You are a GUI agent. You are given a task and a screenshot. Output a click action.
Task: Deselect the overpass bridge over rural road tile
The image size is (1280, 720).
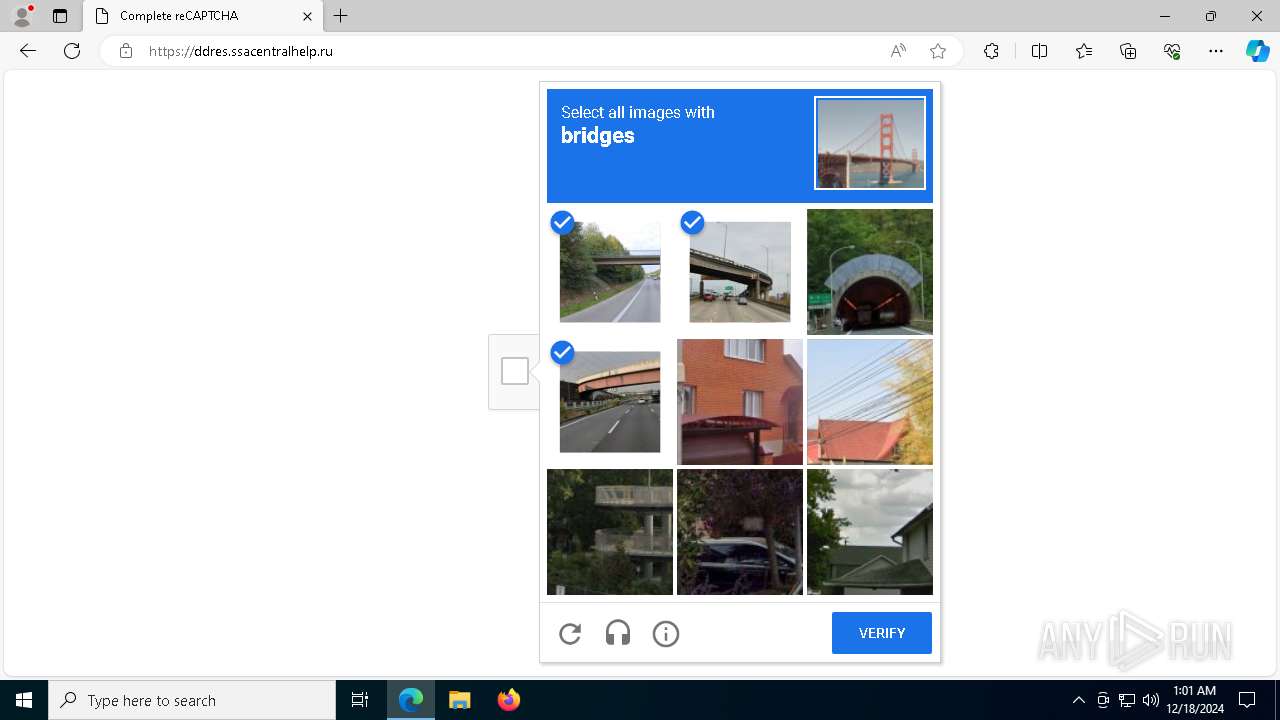point(610,272)
